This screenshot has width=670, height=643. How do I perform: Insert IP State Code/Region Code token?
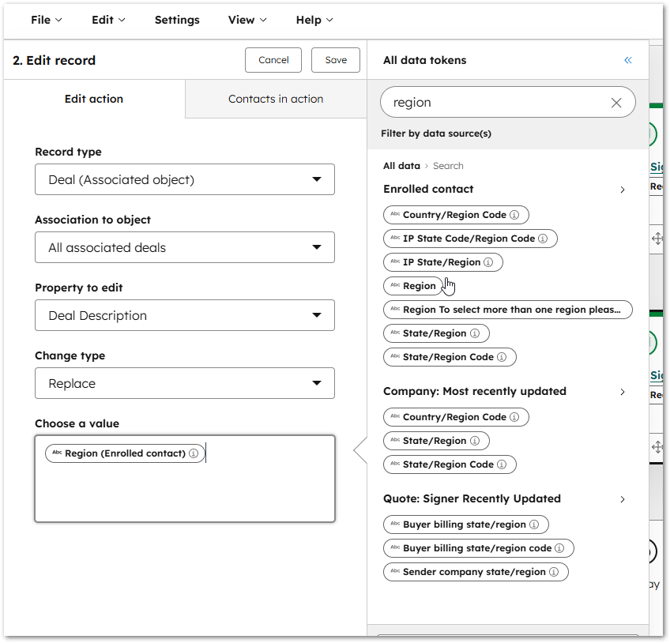click(468, 238)
